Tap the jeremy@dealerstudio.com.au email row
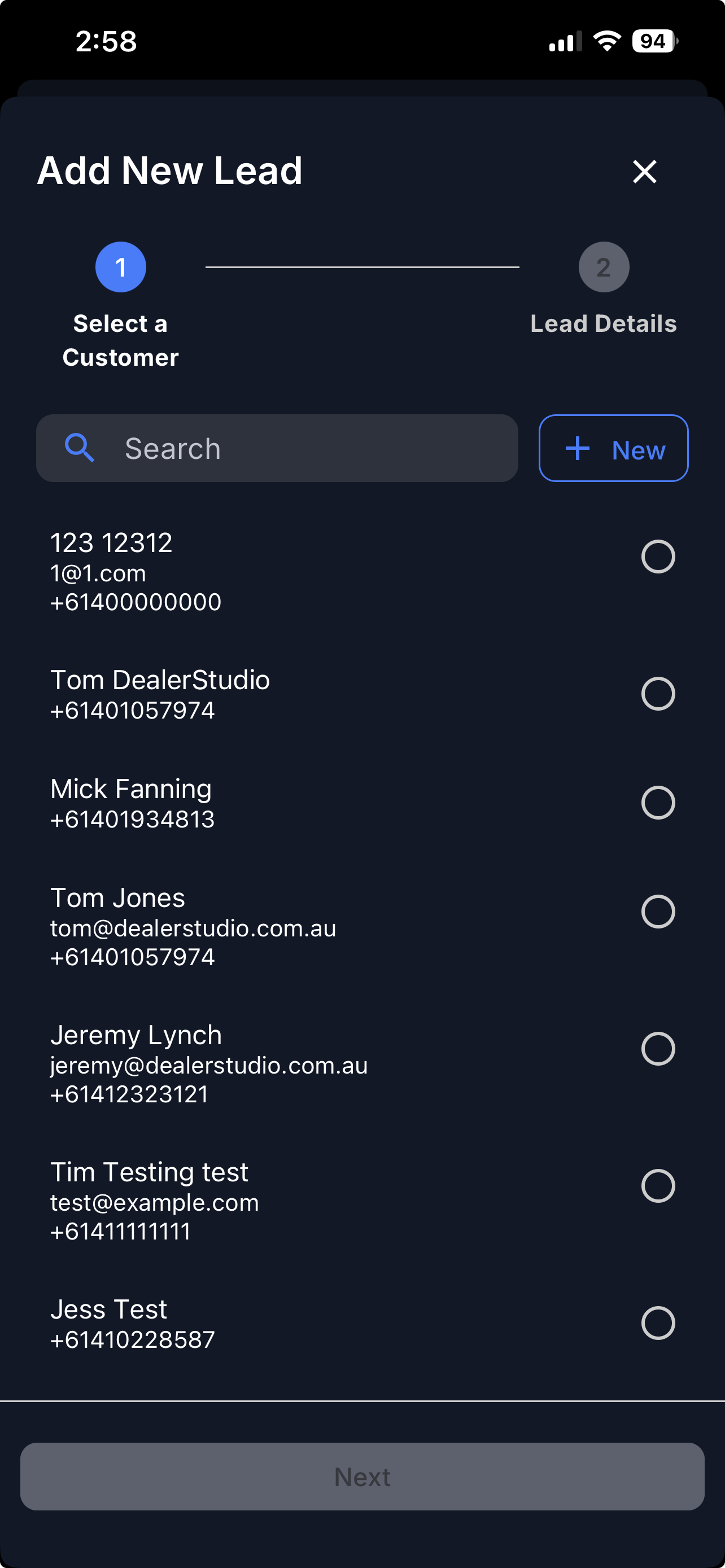This screenshot has width=725, height=1568. [x=209, y=1065]
